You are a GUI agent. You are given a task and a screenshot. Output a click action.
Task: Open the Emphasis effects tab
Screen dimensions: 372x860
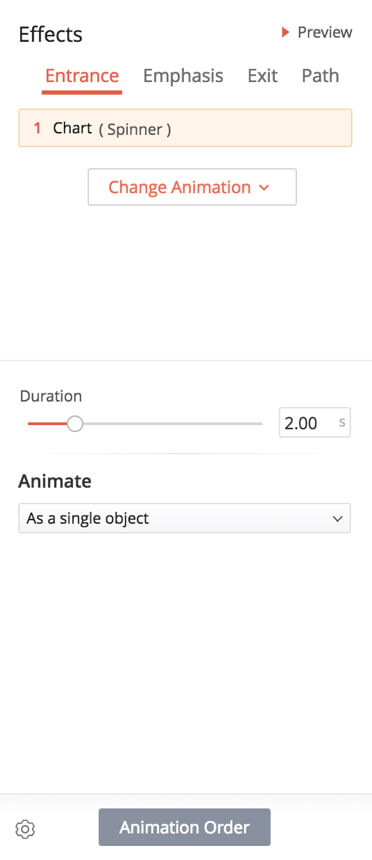tap(183, 76)
